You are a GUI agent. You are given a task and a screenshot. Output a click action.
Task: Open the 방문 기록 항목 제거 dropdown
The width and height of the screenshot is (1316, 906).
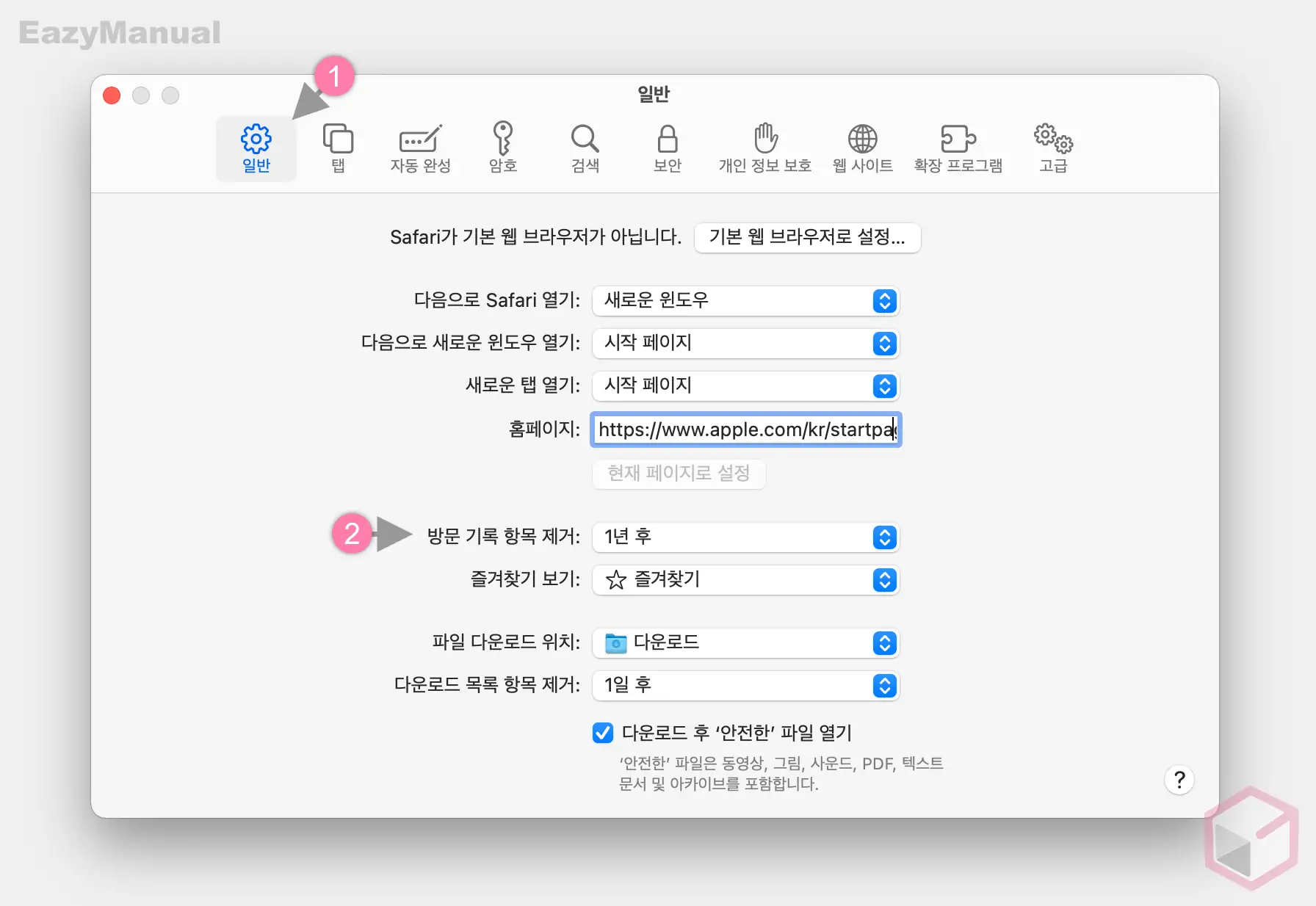[x=745, y=537]
